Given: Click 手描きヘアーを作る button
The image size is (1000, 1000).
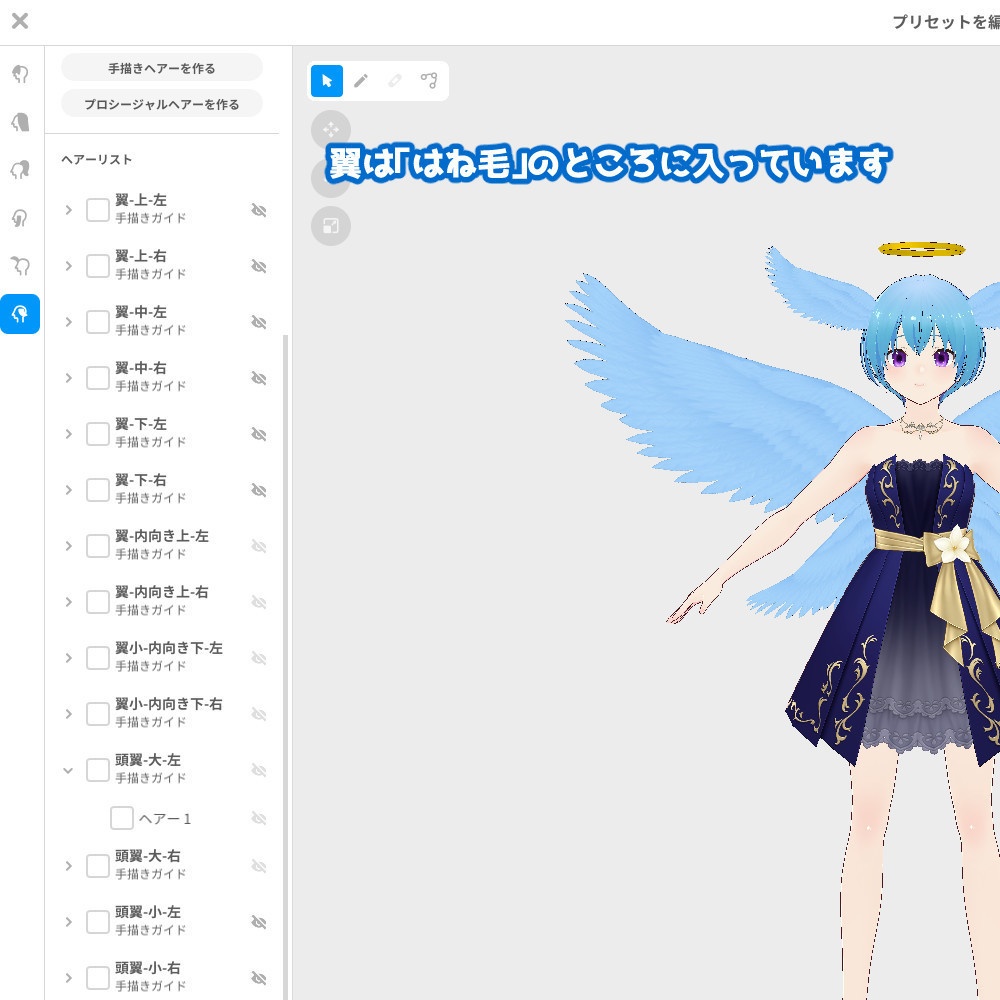Looking at the screenshot, I should [161, 67].
